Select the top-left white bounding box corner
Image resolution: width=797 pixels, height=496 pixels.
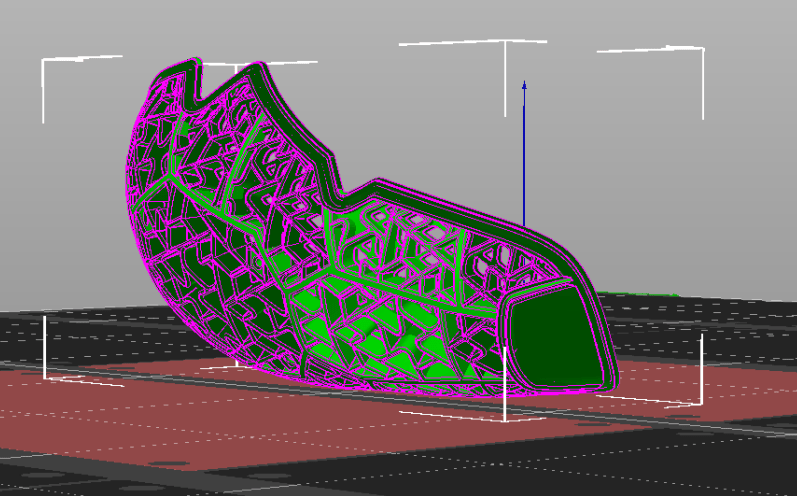coord(43,60)
